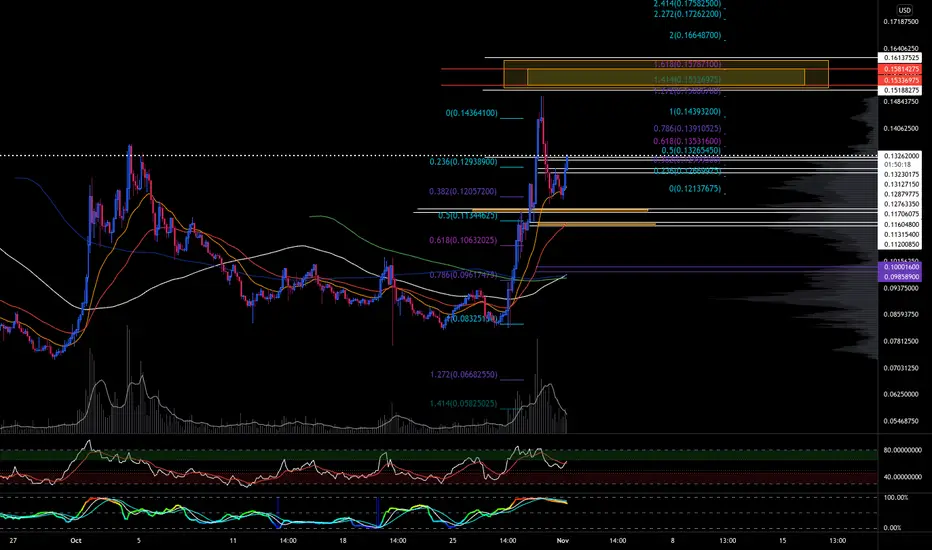Viewport: 932px width, 550px height.
Task: Select the Fib label 0.5(0.13265450)
Action: pos(691,150)
